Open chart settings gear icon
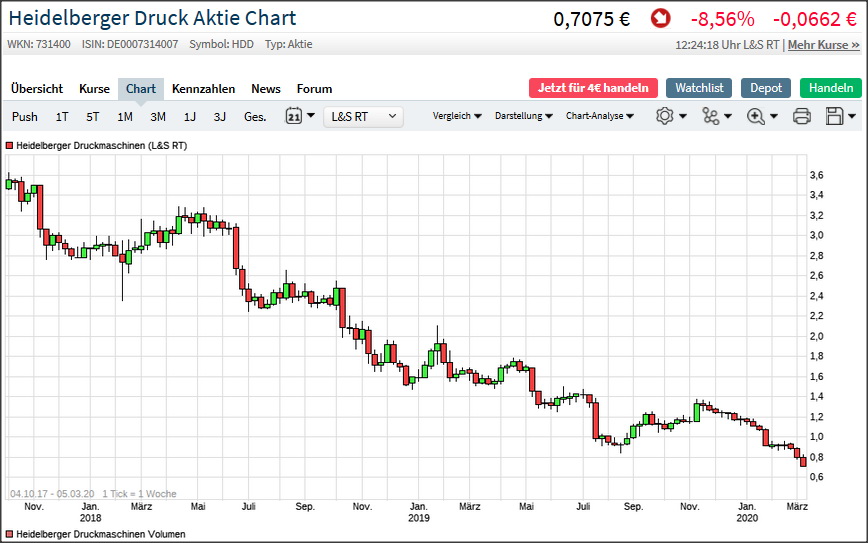868x543 pixels. tap(670, 116)
